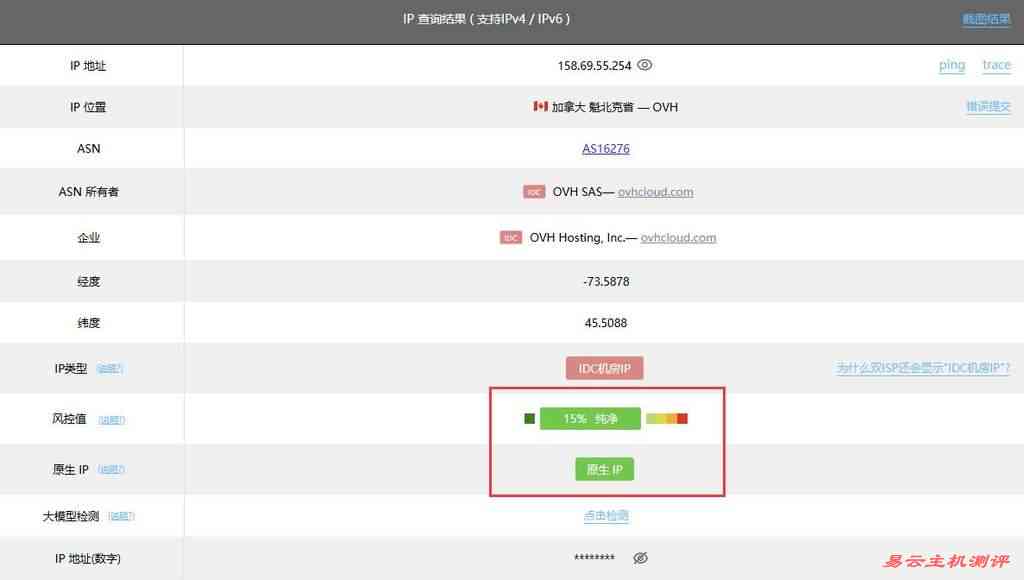
Task: Select the IP address 158.69.55.254 text
Action: pos(594,65)
